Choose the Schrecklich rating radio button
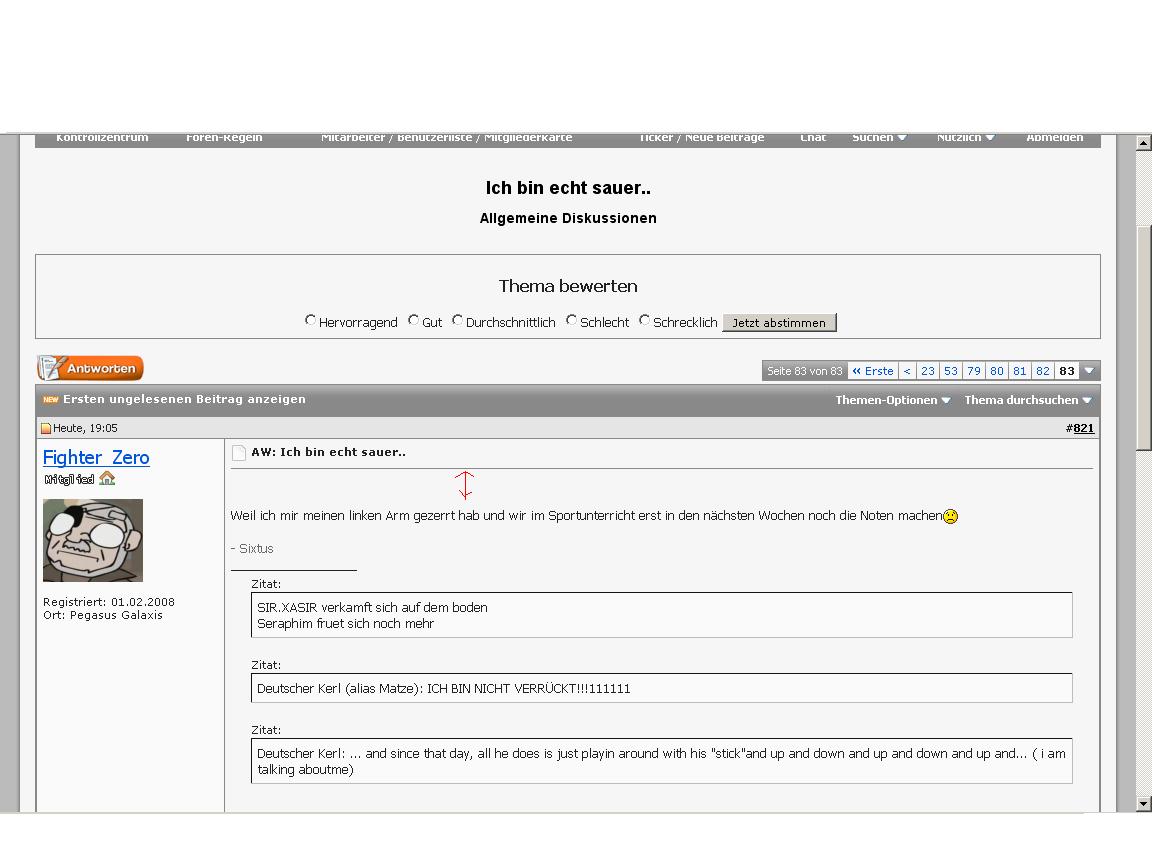Image resolution: width=1152 pixels, height=864 pixels. click(645, 321)
